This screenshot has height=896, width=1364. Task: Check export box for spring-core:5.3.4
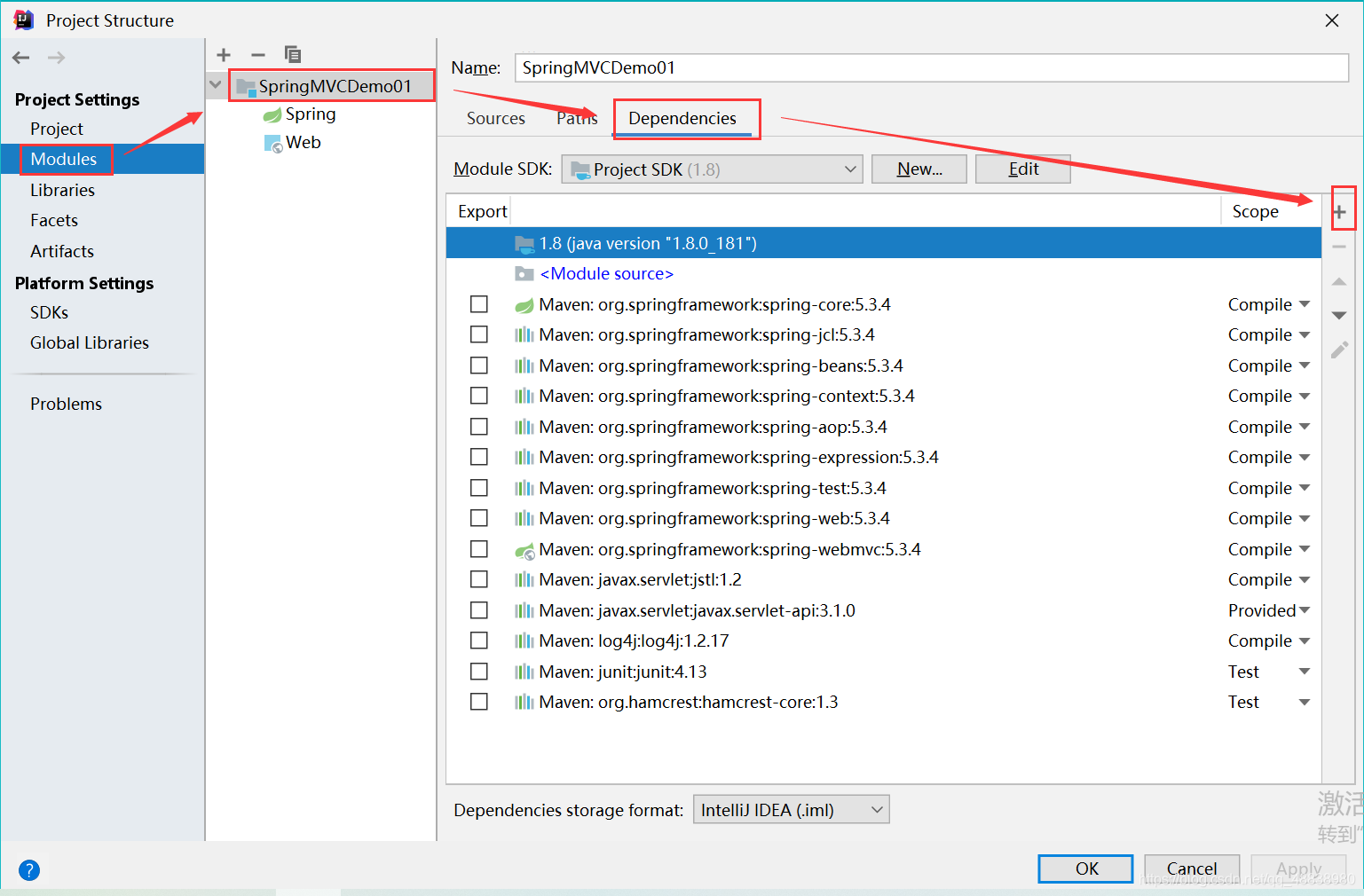tap(479, 304)
